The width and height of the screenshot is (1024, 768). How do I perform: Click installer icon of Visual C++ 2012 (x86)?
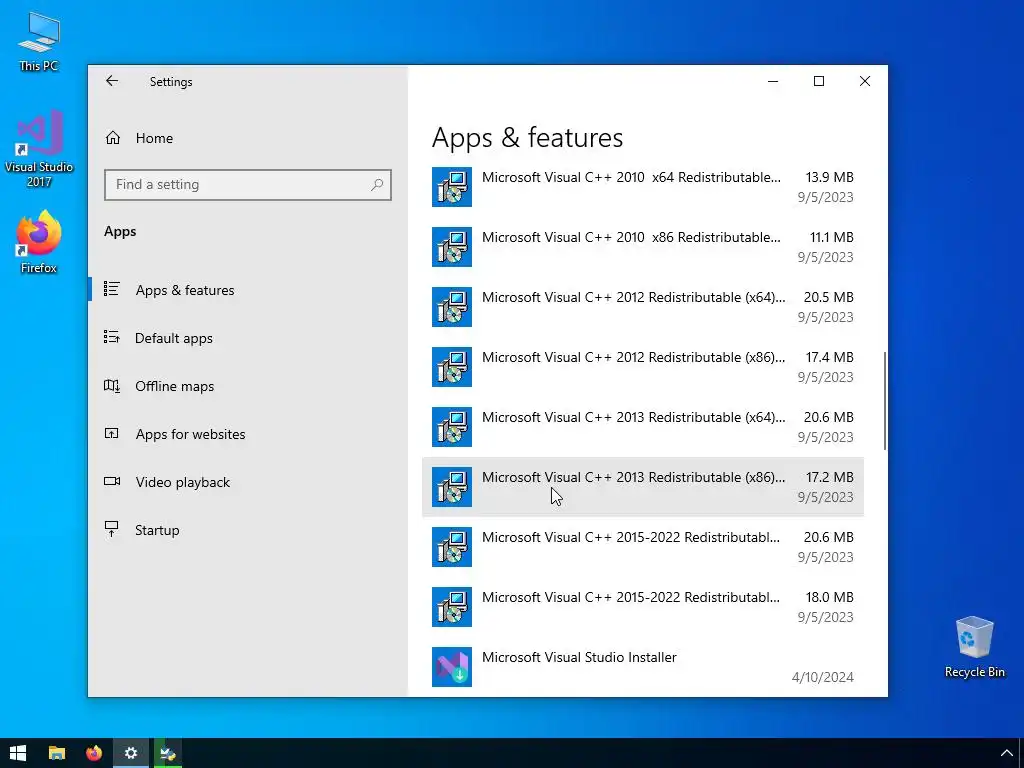452,367
